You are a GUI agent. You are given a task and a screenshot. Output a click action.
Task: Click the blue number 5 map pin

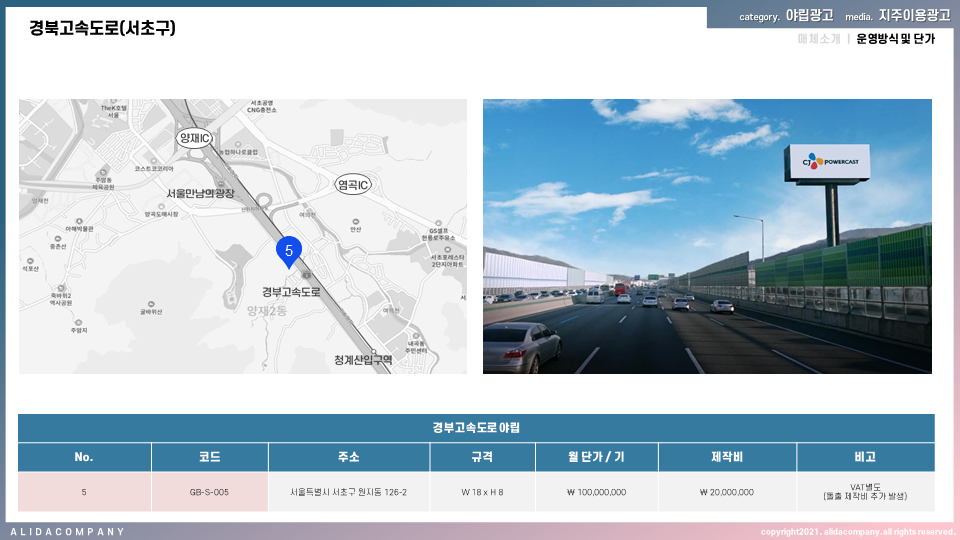tap(288, 251)
